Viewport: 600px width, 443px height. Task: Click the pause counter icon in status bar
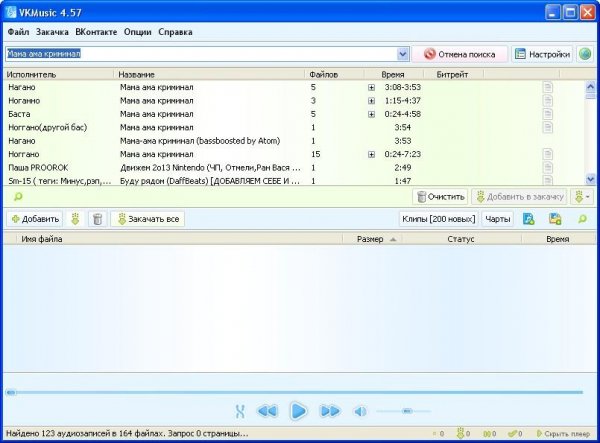click(x=489, y=434)
